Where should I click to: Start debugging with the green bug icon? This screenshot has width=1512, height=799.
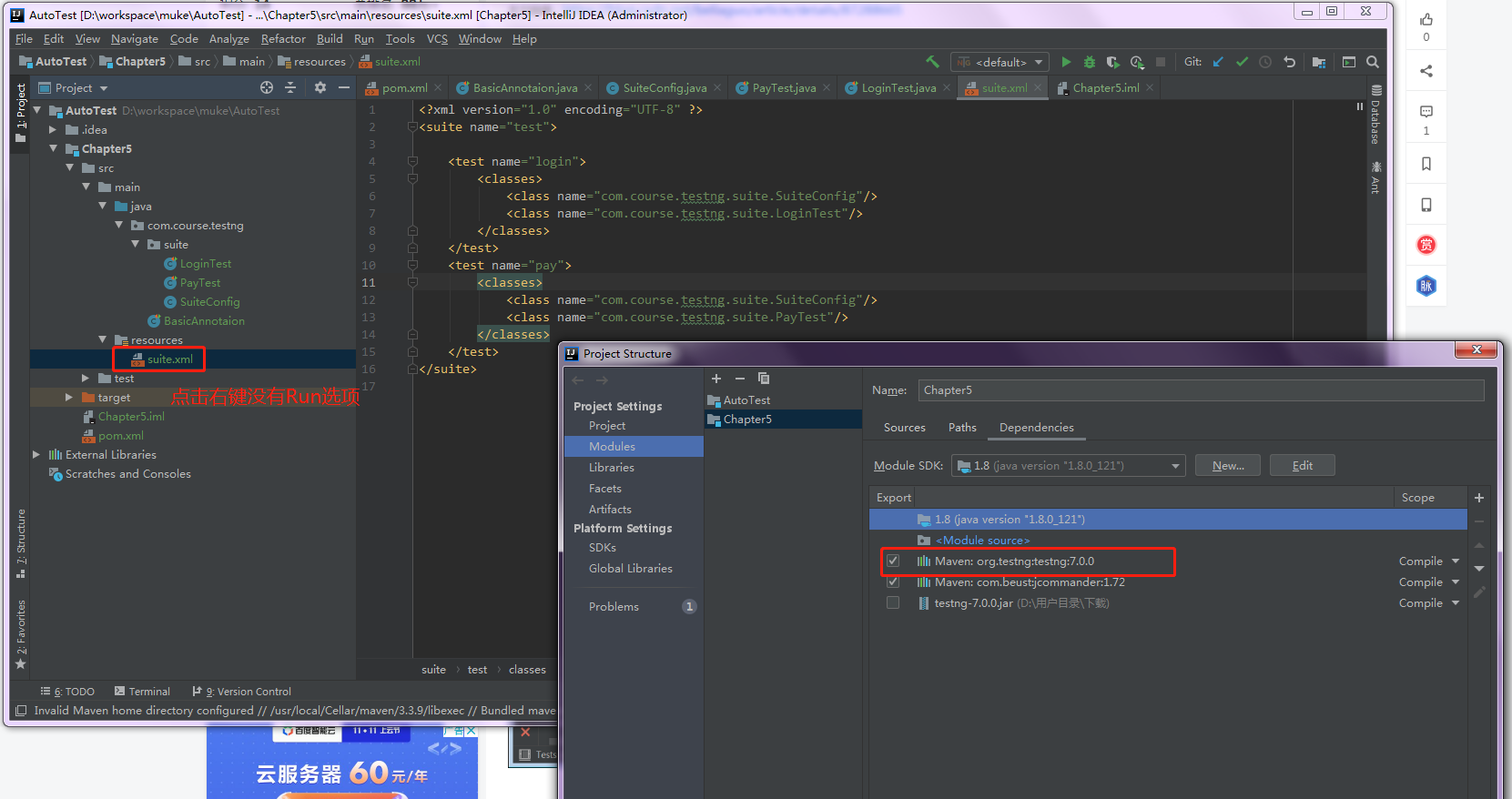tap(1089, 62)
